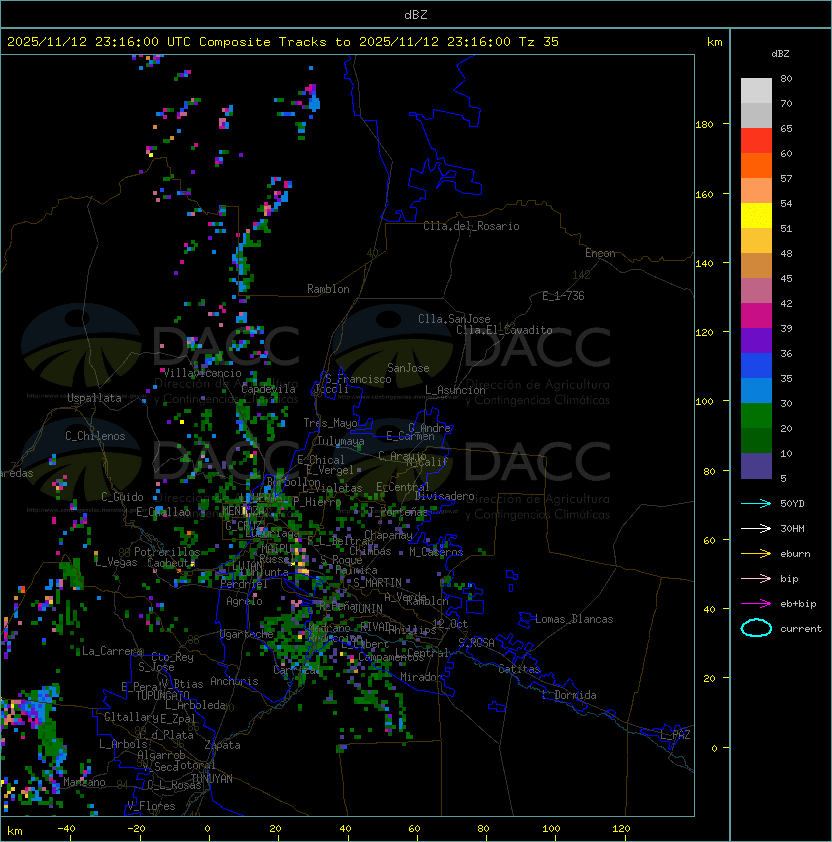Click the 'dBZ' title at top center
The height and width of the screenshot is (842, 832).
416,15
